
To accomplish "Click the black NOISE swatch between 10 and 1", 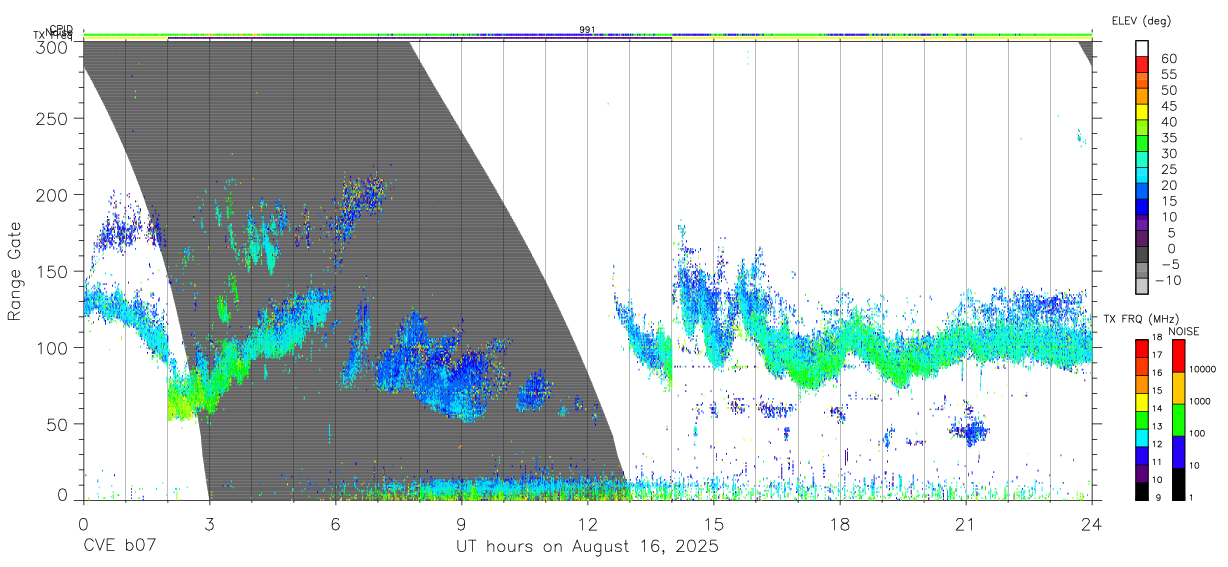I will pyautogui.click(x=1177, y=483).
